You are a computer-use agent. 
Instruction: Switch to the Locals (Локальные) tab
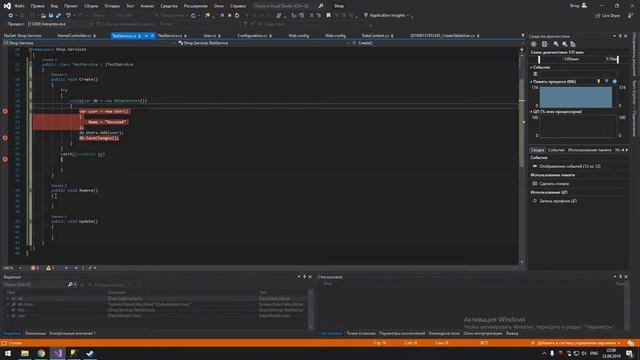click(35, 333)
